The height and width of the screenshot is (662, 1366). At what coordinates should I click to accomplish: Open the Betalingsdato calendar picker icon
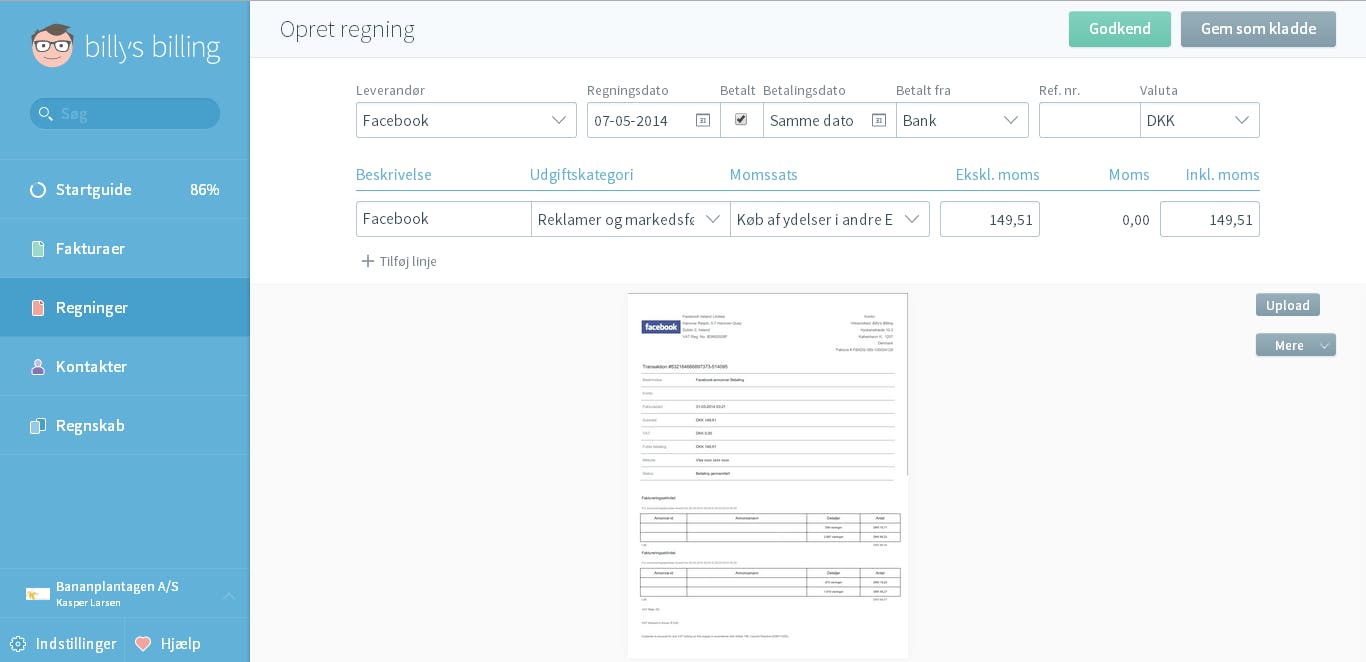(x=879, y=120)
